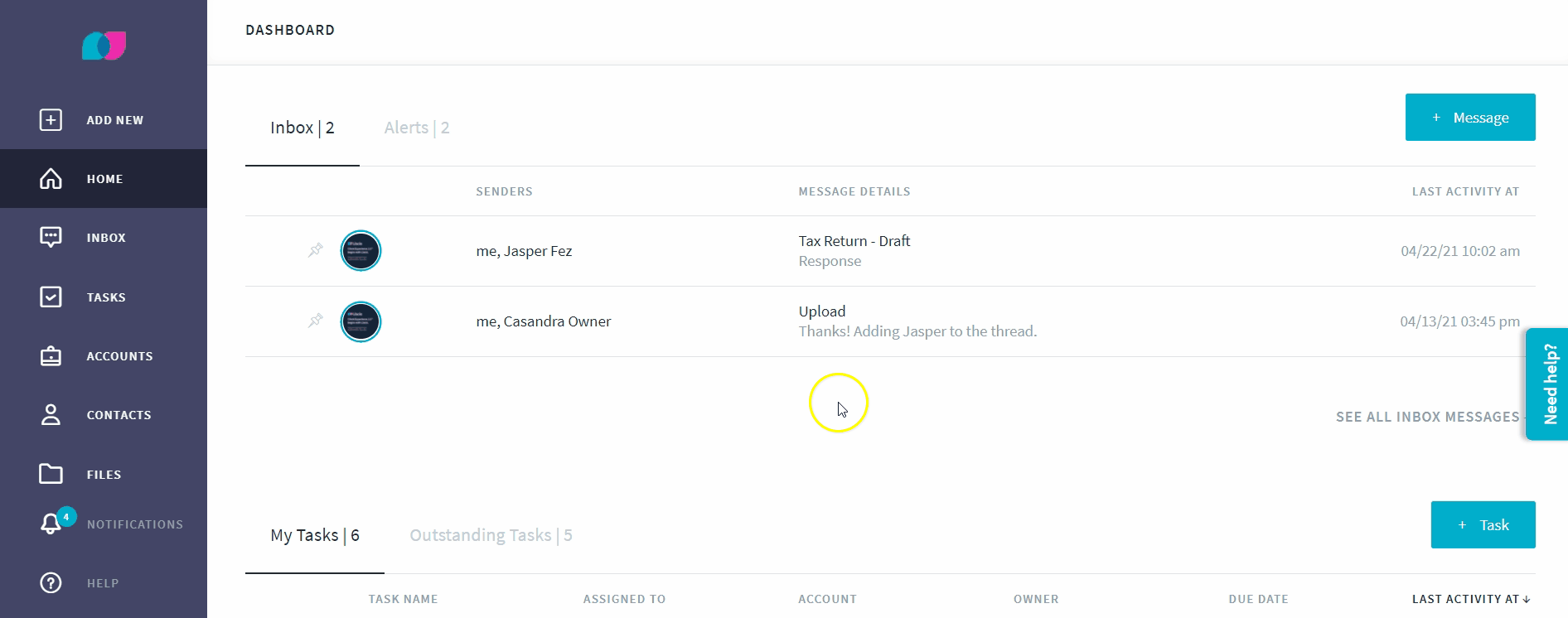Click the app logo in sidebar
This screenshot has width=1568, height=618.
(104, 46)
